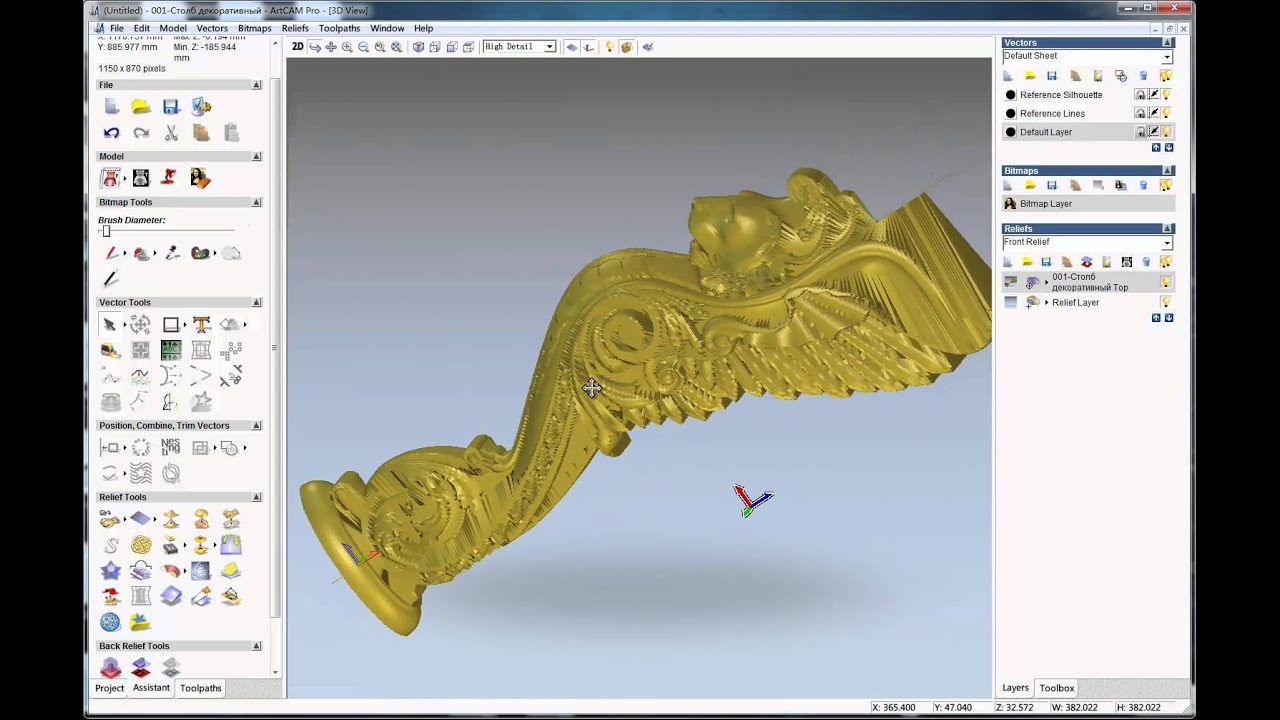Toggle visibility bulb of Default Layer
Image resolution: width=1280 pixels, height=720 pixels.
click(x=1166, y=132)
